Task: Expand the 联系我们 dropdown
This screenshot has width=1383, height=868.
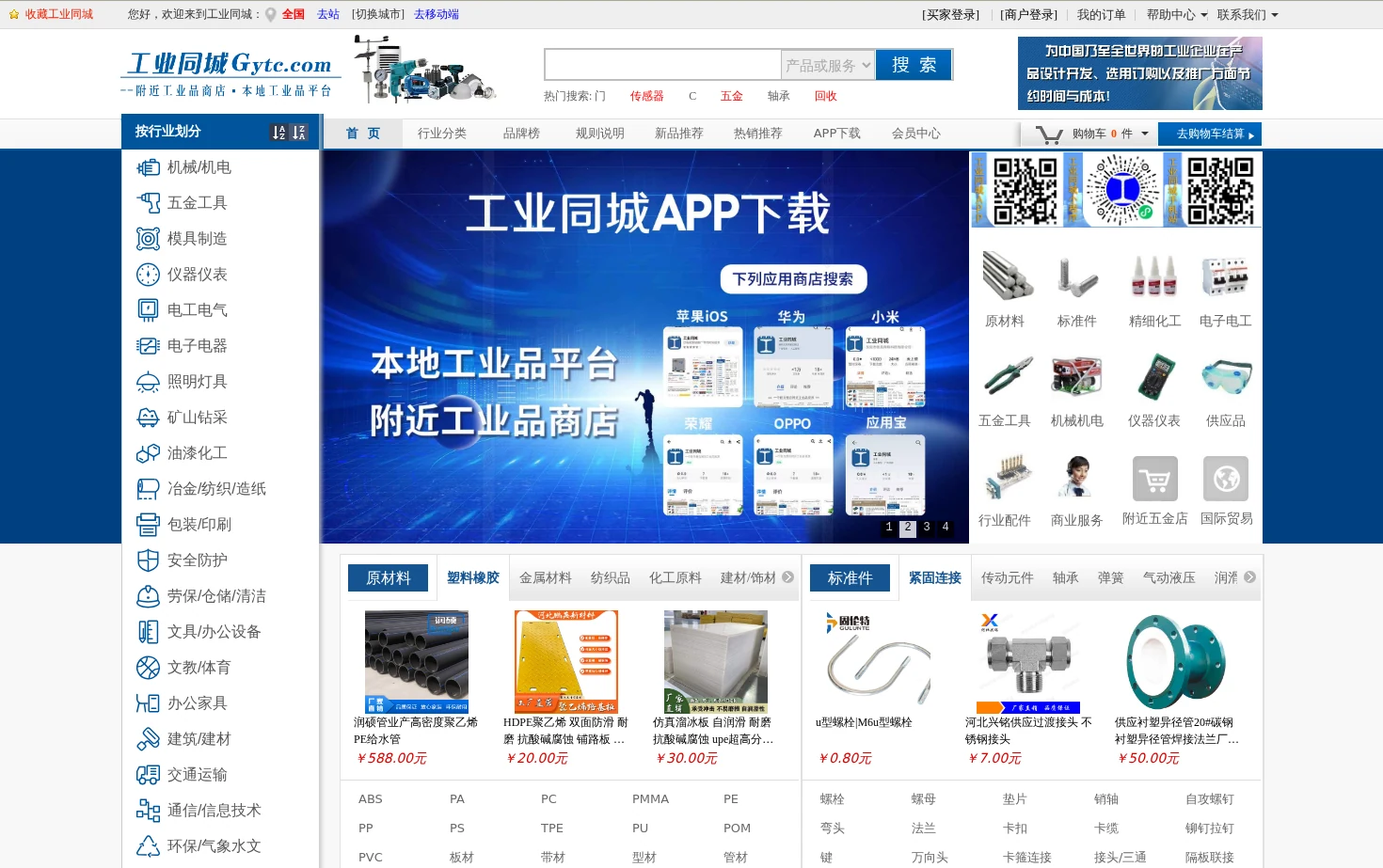Action: click(1274, 15)
